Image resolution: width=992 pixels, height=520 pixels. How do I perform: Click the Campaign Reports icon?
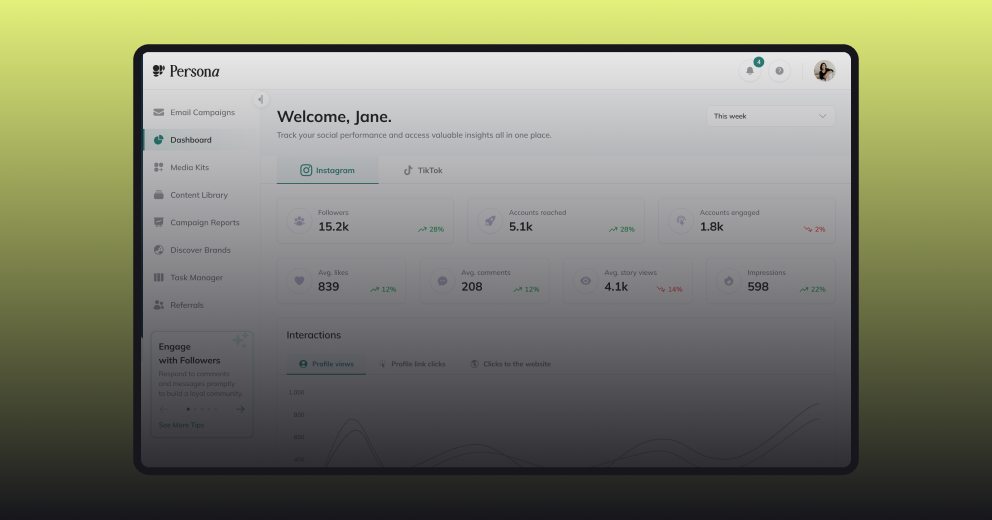coord(159,223)
